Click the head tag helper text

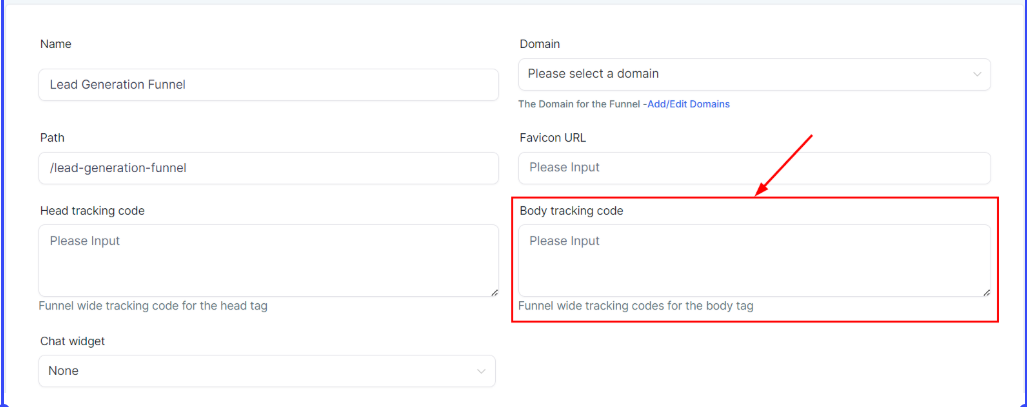click(153, 306)
